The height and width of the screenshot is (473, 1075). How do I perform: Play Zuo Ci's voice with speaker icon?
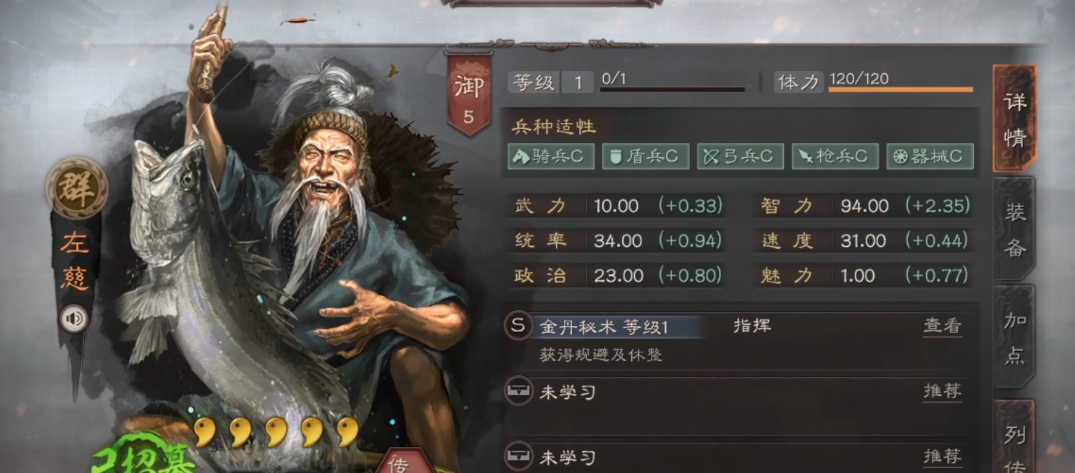(73, 319)
